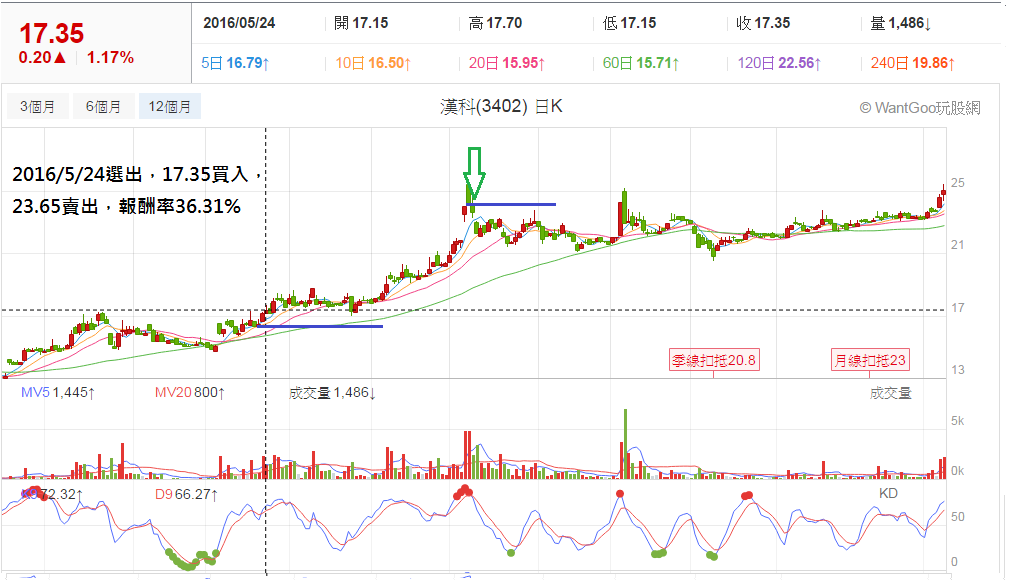
Task: Click the 月線扣抵23 marker label
Action: (870, 360)
